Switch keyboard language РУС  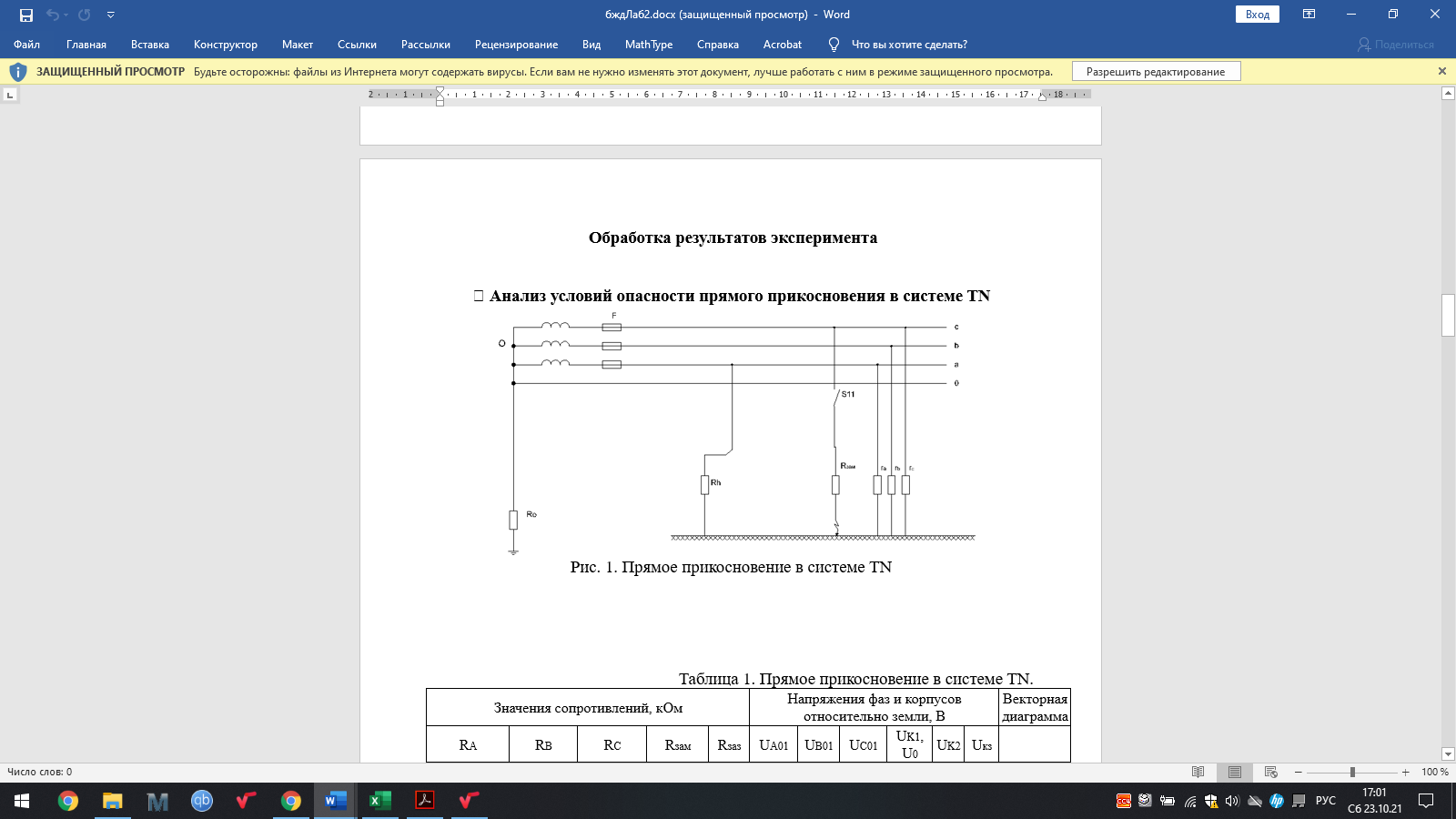[x=1326, y=801]
